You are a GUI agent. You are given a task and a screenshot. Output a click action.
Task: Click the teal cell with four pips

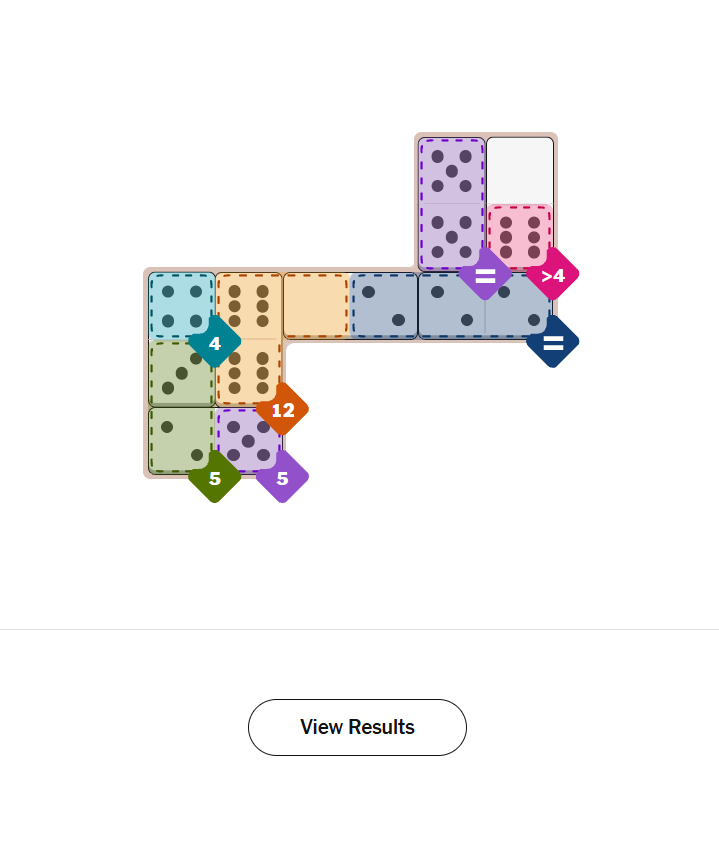tap(182, 304)
